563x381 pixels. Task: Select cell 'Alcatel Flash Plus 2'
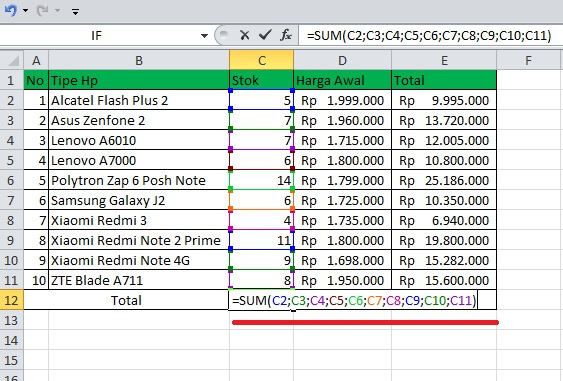[139, 100]
